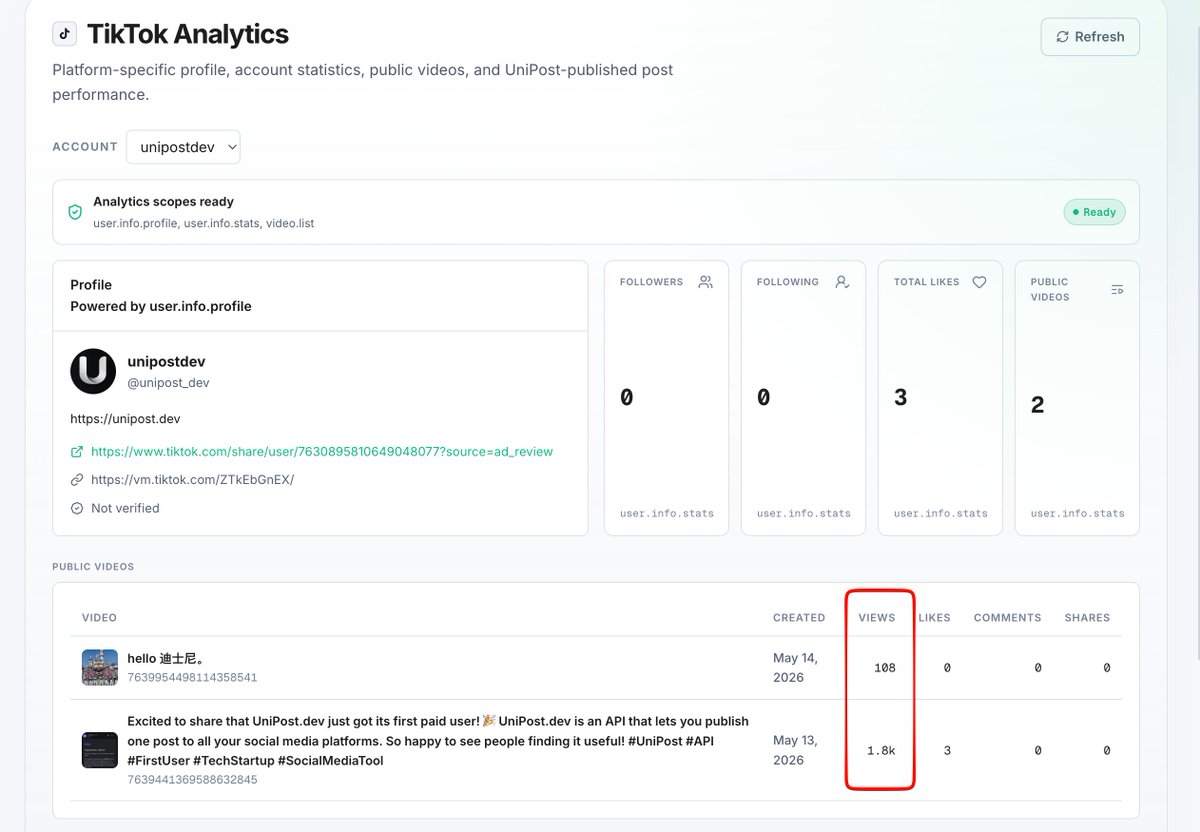Viewport: 1200px width, 832px height.
Task: Click the green shield check icon
Action: (x=75, y=212)
